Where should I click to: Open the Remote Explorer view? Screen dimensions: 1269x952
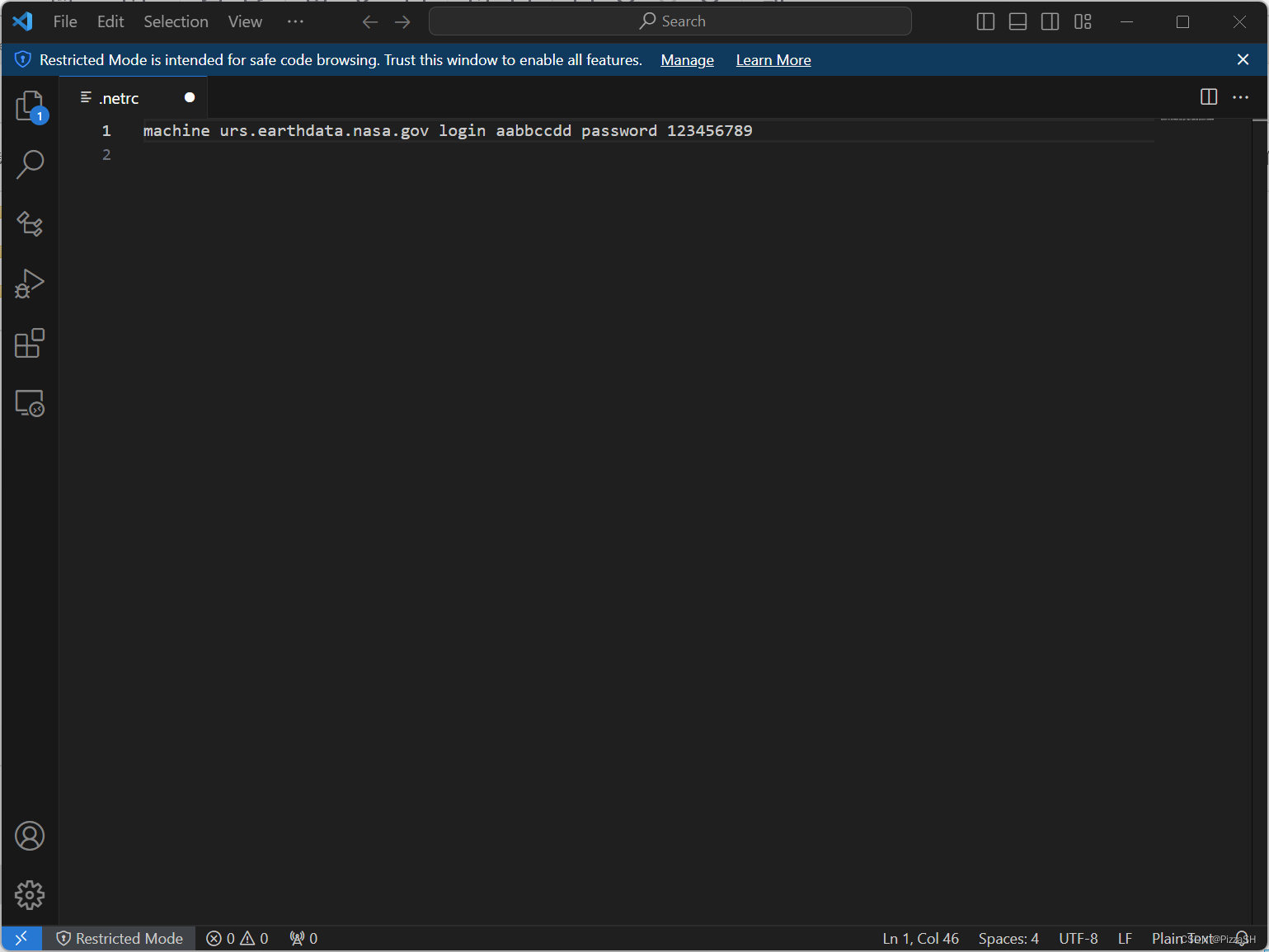pos(31,403)
